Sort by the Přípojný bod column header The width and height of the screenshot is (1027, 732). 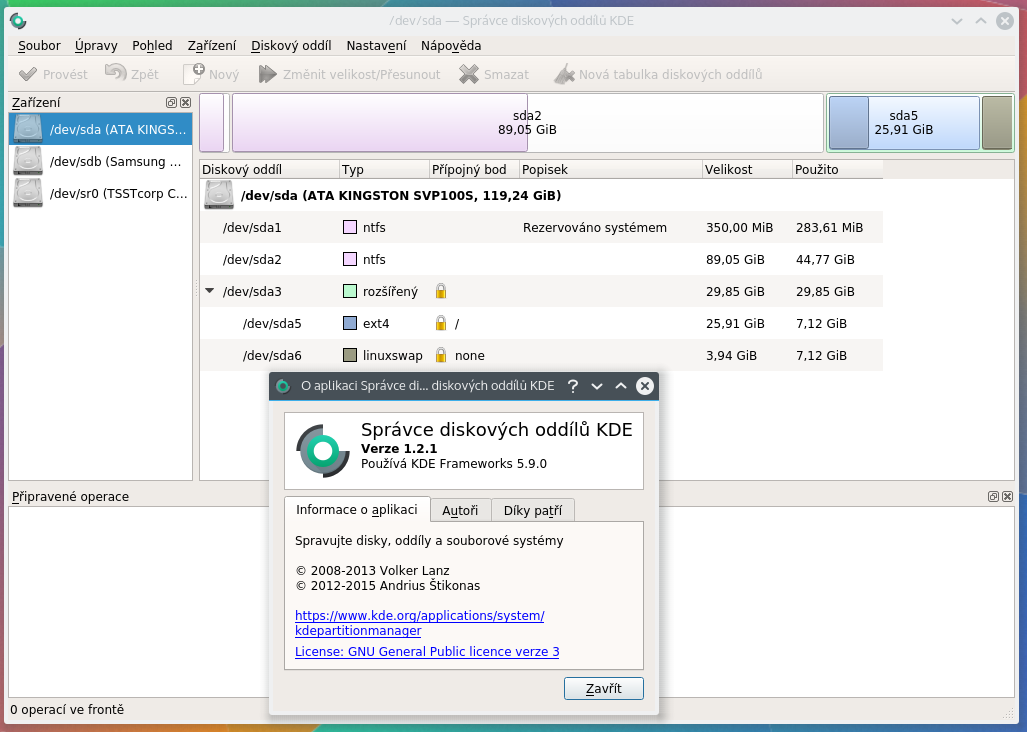474,170
